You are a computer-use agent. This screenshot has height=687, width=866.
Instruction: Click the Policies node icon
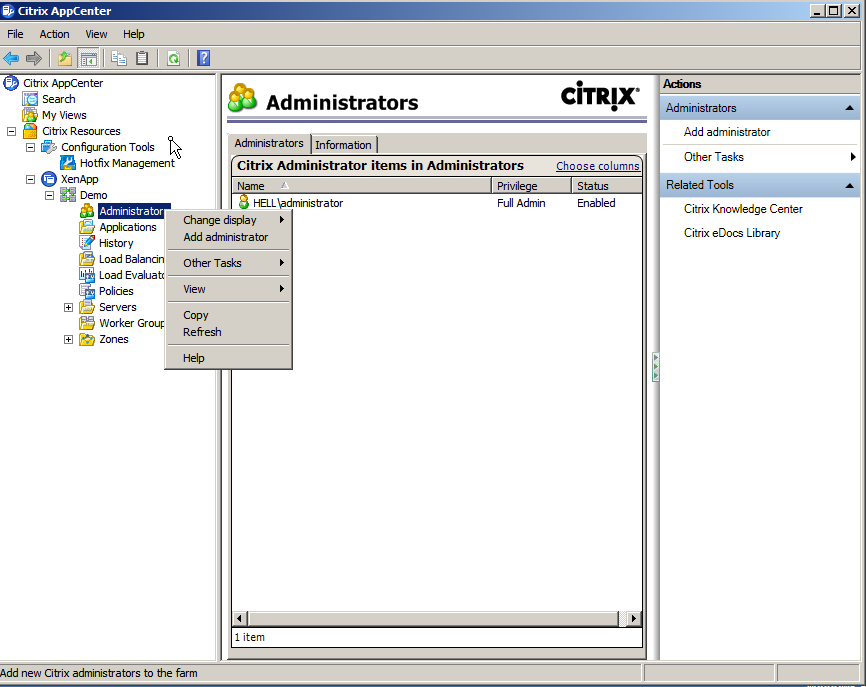point(87,291)
